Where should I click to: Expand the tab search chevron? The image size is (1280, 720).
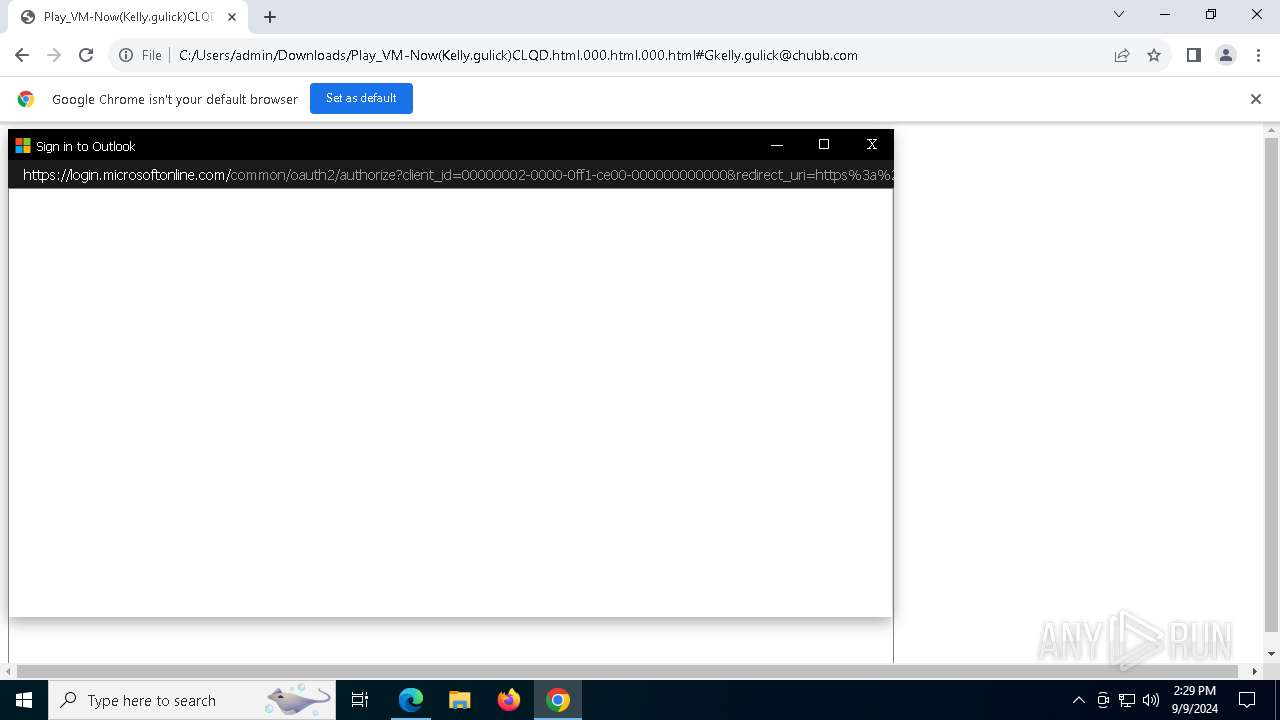click(1119, 14)
